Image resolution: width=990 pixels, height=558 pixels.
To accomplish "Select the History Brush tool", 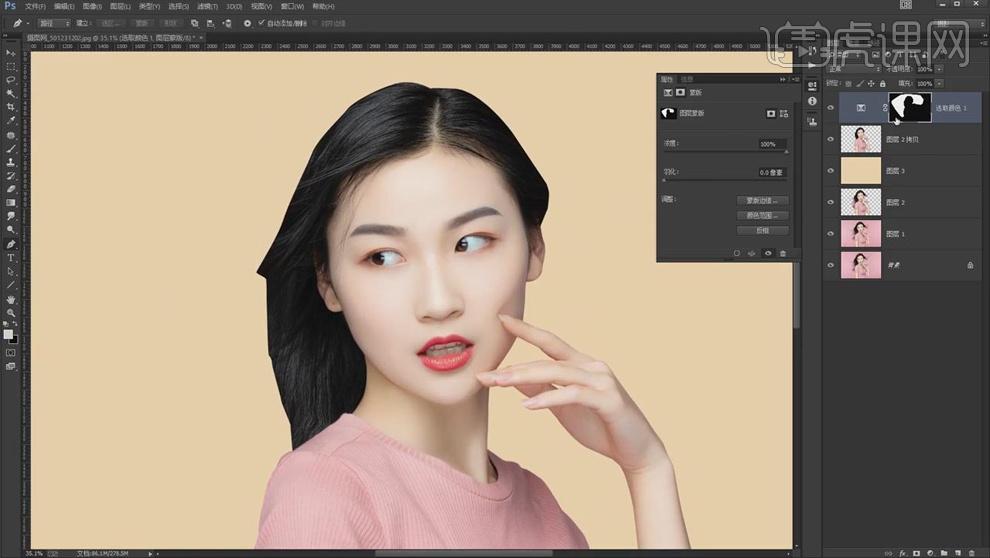I will (x=11, y=176).
